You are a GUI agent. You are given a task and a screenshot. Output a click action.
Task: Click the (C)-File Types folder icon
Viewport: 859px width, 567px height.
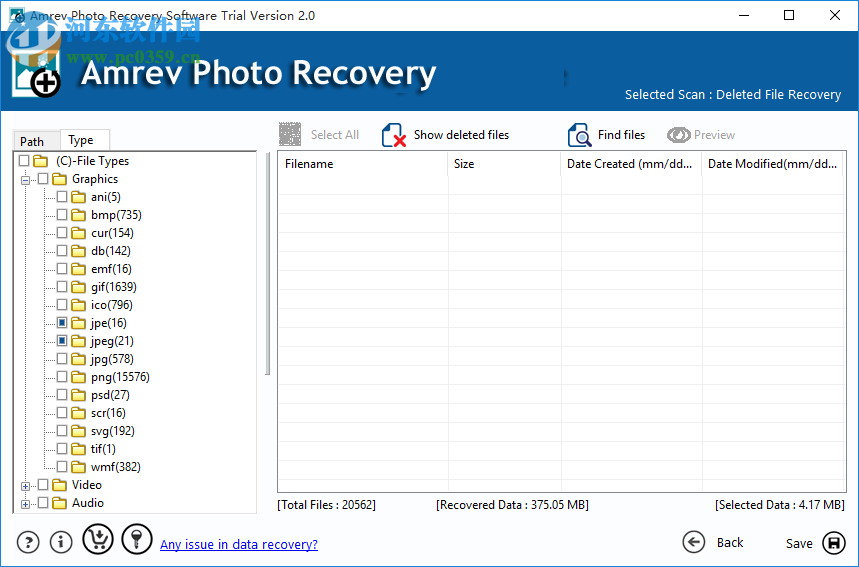click(x=41, y=161)
